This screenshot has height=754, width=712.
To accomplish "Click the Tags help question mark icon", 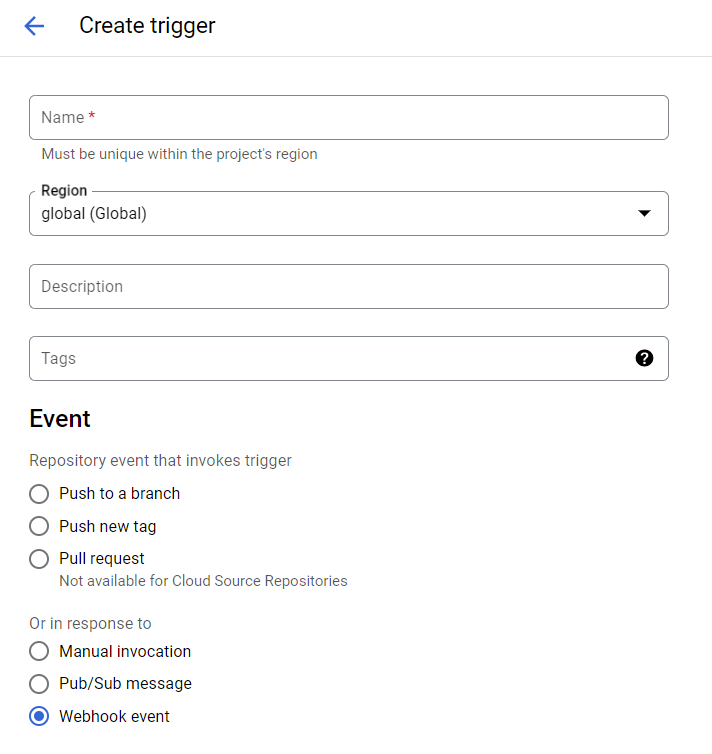I will 644,358.
